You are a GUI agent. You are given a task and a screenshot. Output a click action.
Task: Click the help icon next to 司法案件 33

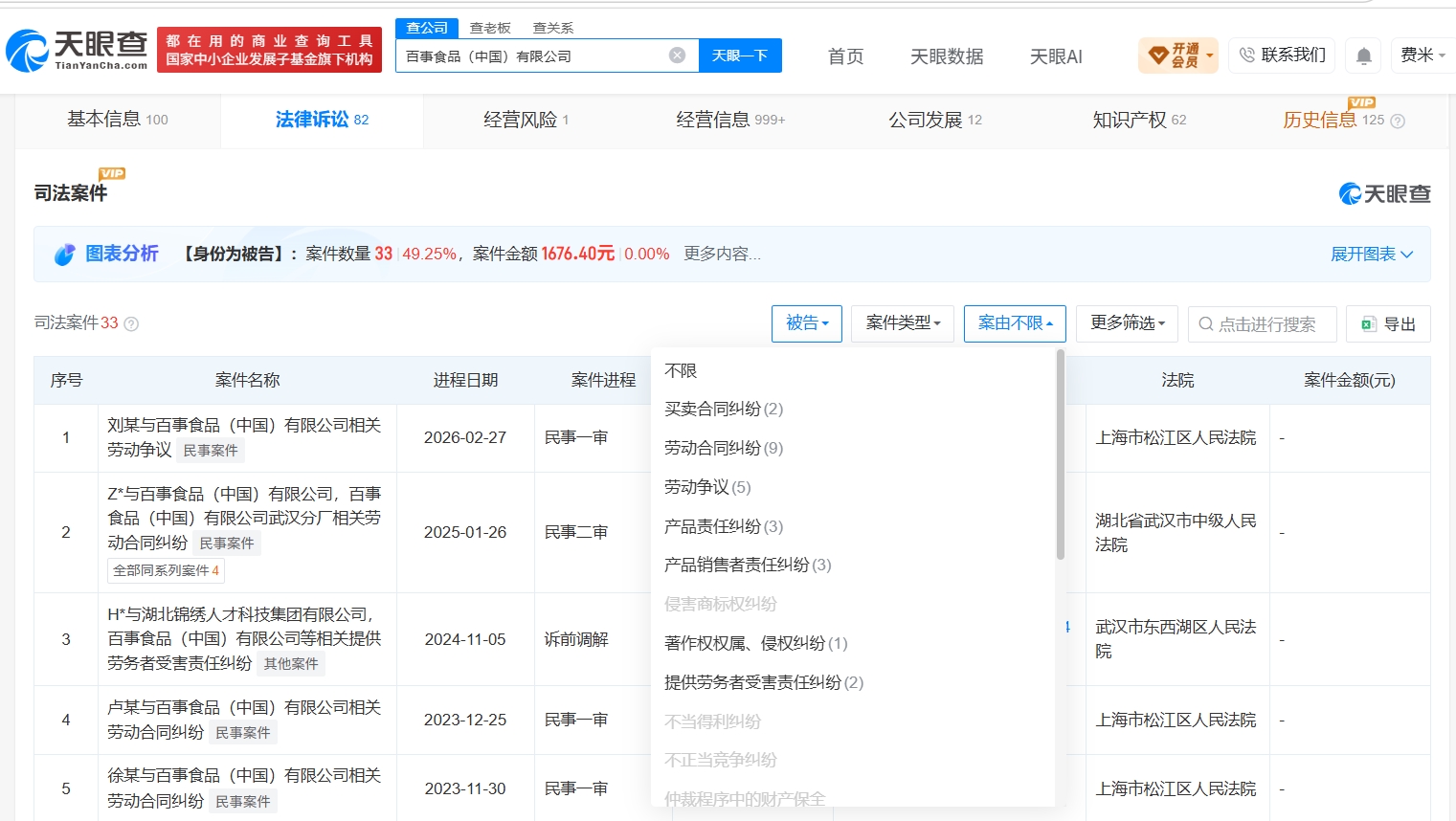pos(132,324)
